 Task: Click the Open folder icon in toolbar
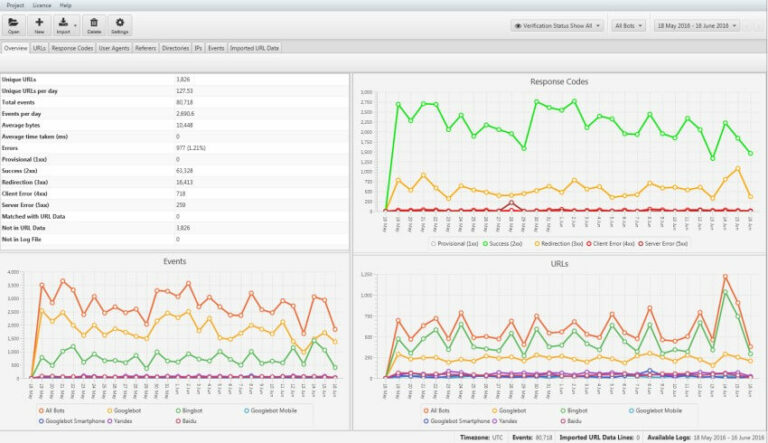[x=14, y=25]
